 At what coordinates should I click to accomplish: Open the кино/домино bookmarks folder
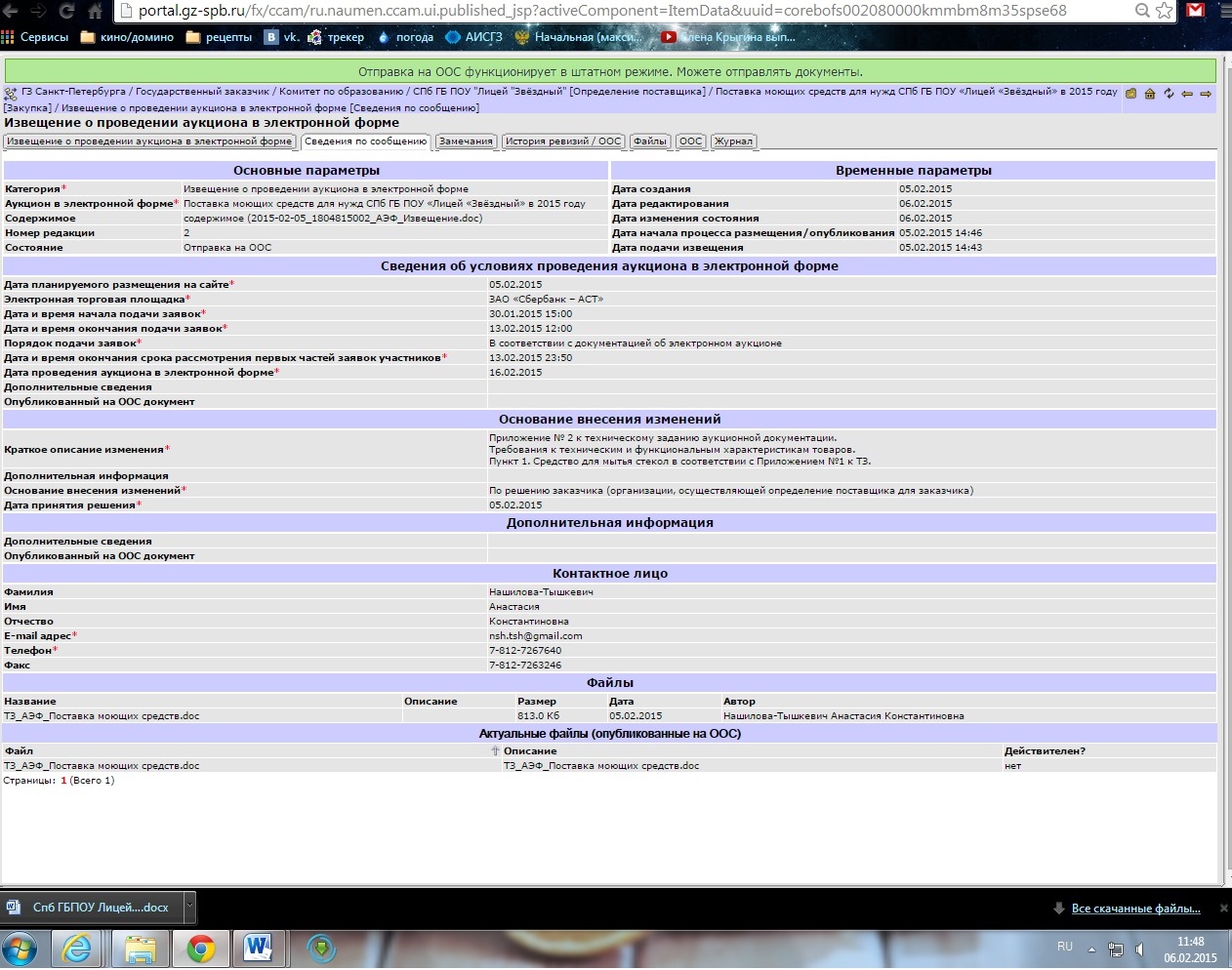[127, 37]
